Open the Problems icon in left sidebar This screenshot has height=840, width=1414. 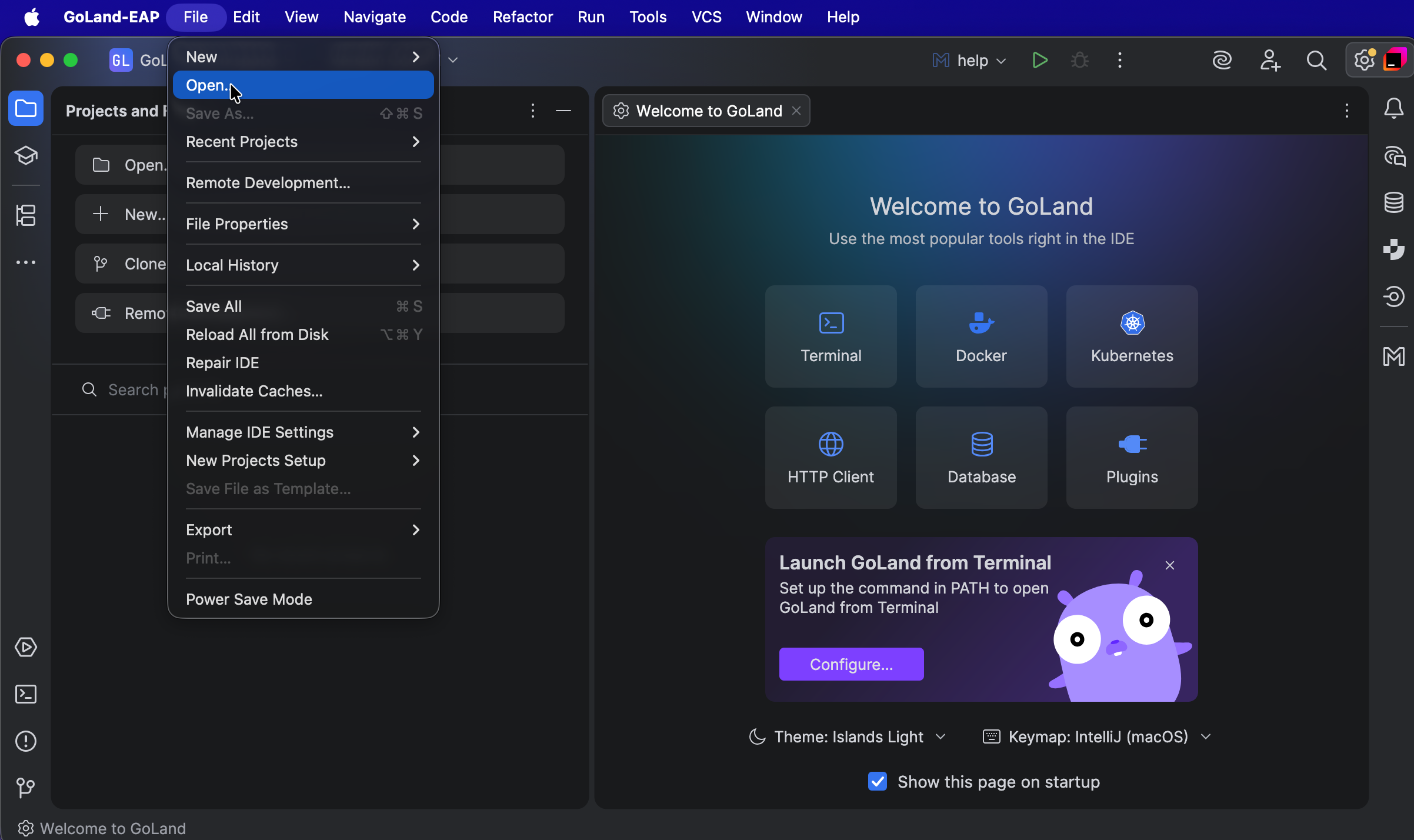[26, 741]
